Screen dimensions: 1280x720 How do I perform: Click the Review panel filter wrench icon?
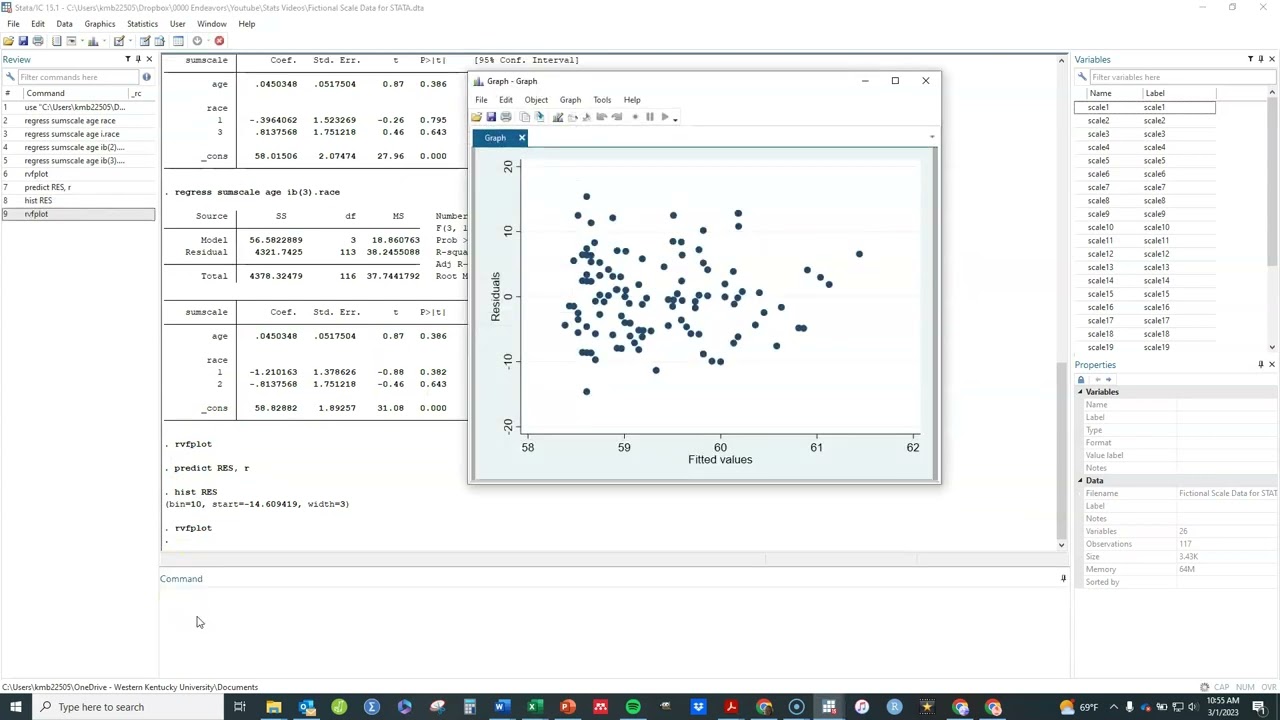point(10,77)
